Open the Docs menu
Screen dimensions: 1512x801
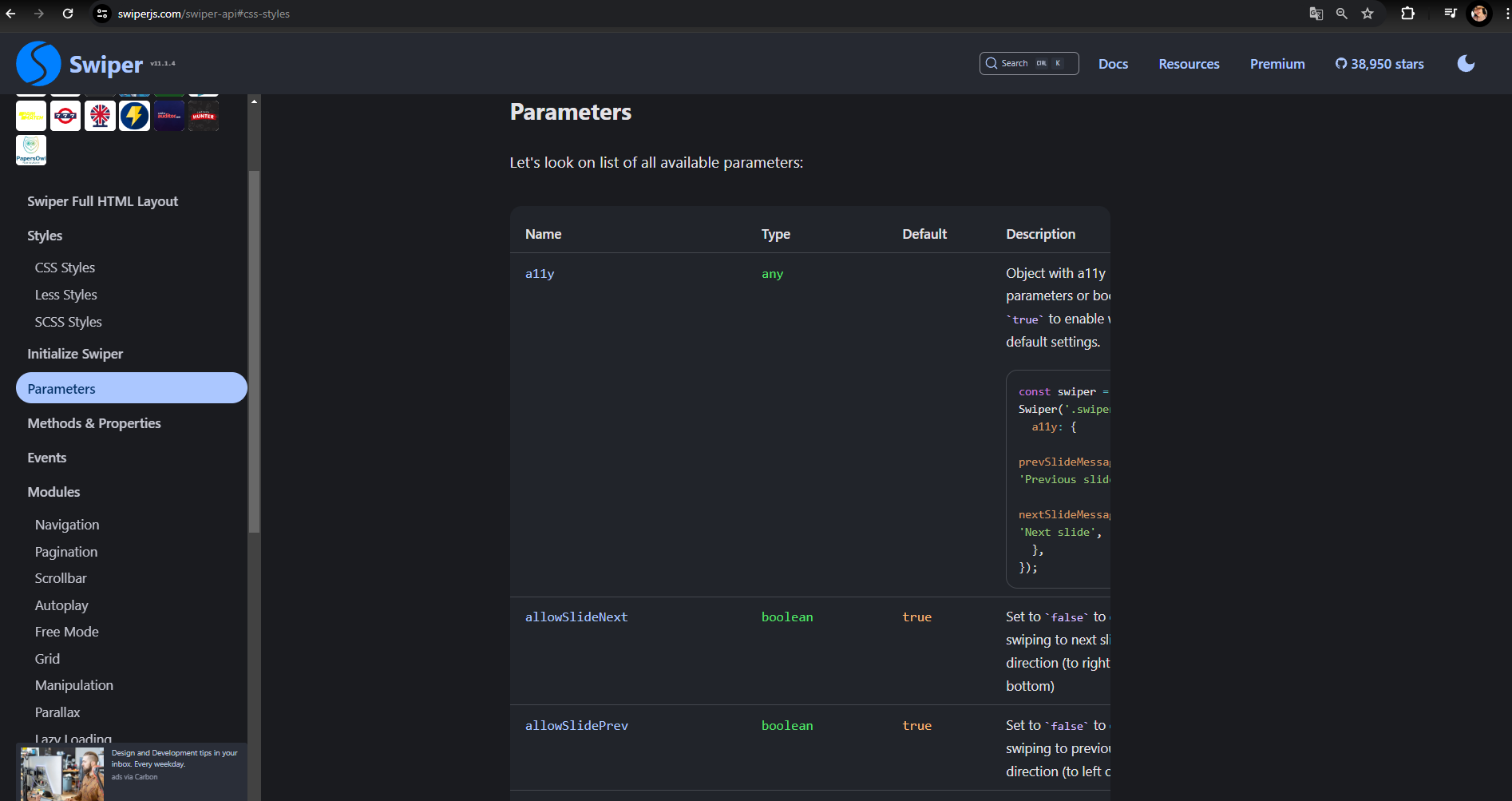pos(1113,64)
